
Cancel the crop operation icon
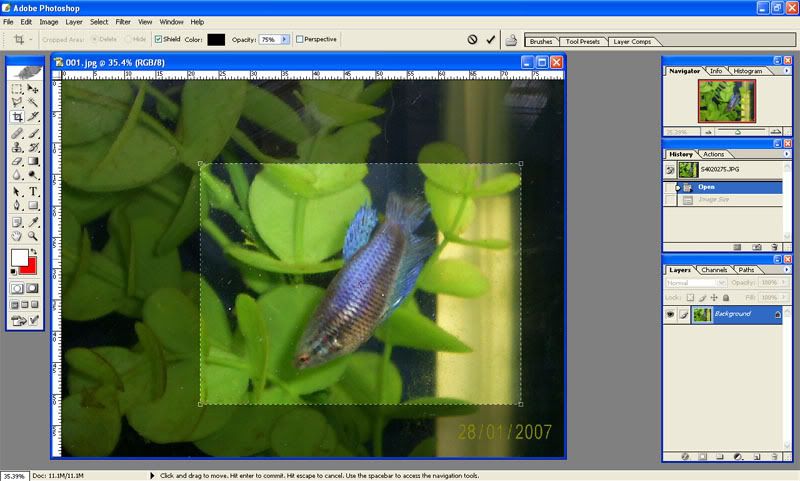[472, 39]
